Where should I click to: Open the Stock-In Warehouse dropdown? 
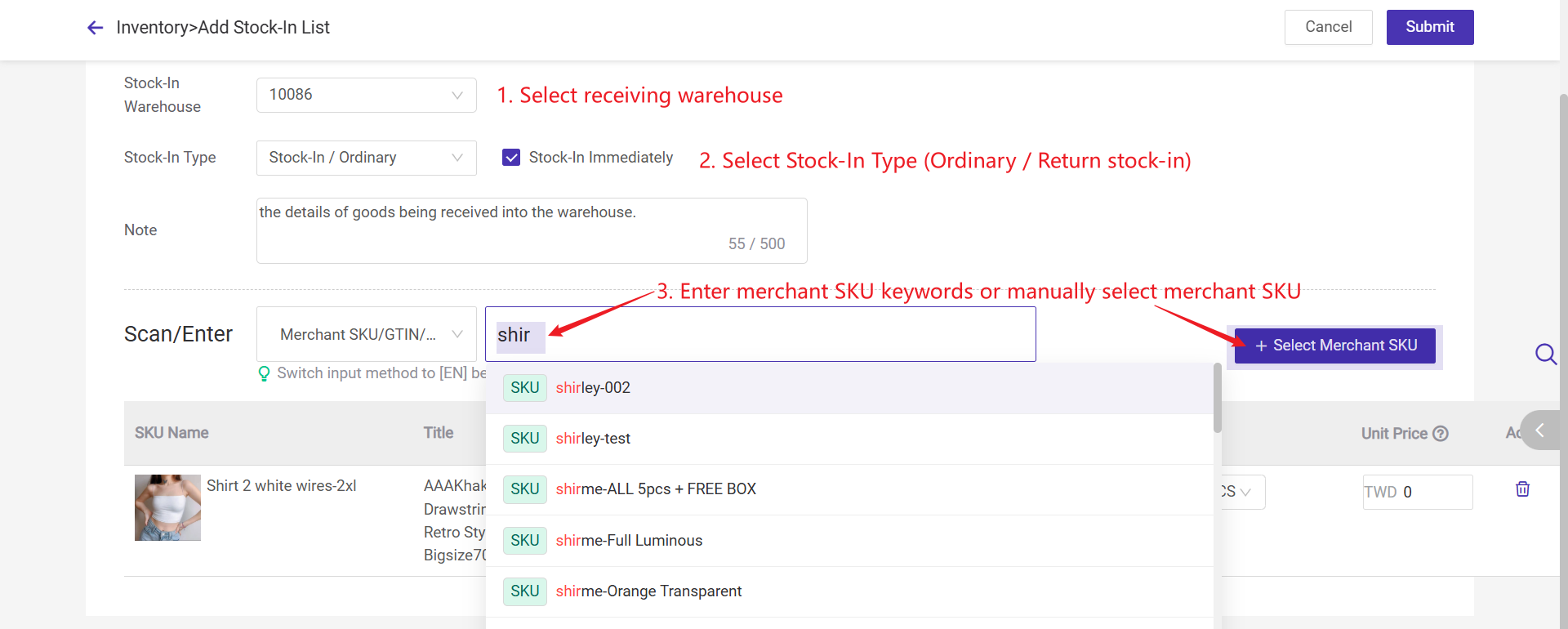point(366,95)
